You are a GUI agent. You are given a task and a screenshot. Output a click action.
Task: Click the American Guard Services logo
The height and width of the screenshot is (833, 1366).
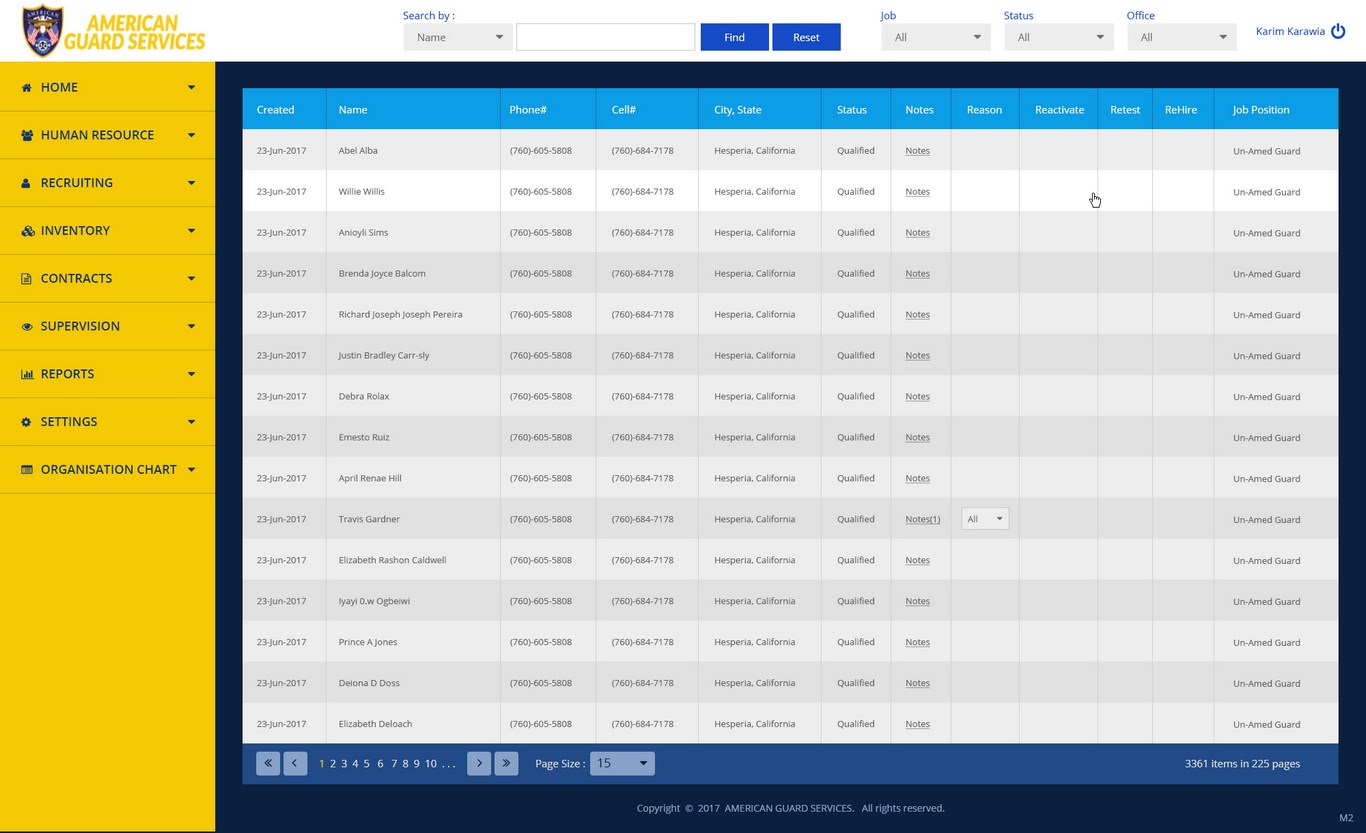(x=113, y=31)
